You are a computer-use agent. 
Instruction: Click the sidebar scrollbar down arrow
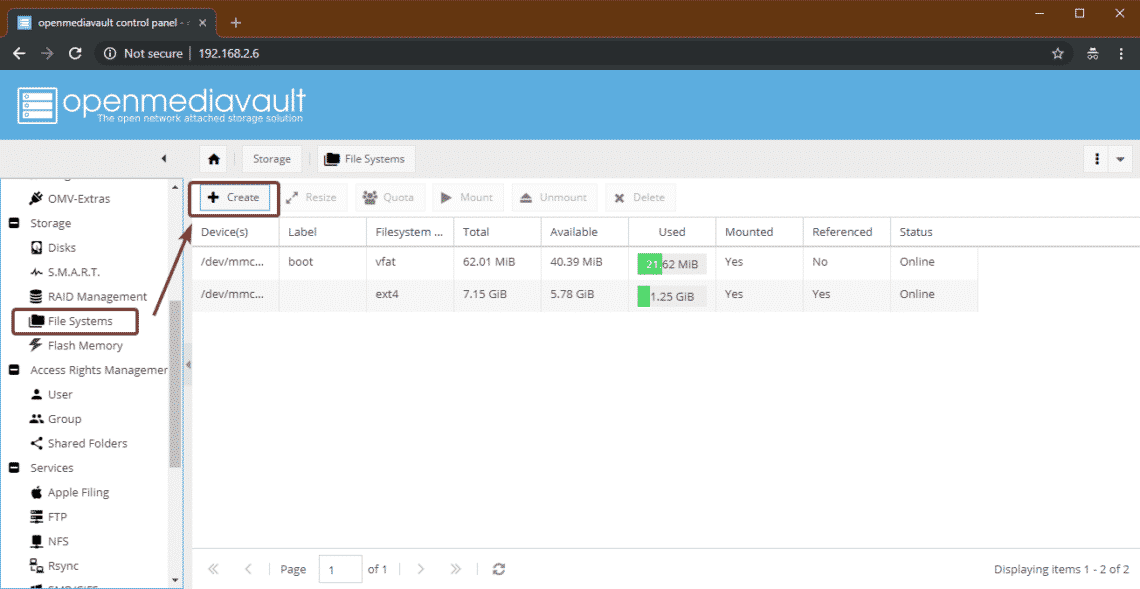pyautogui.click(x=175, y=580)
